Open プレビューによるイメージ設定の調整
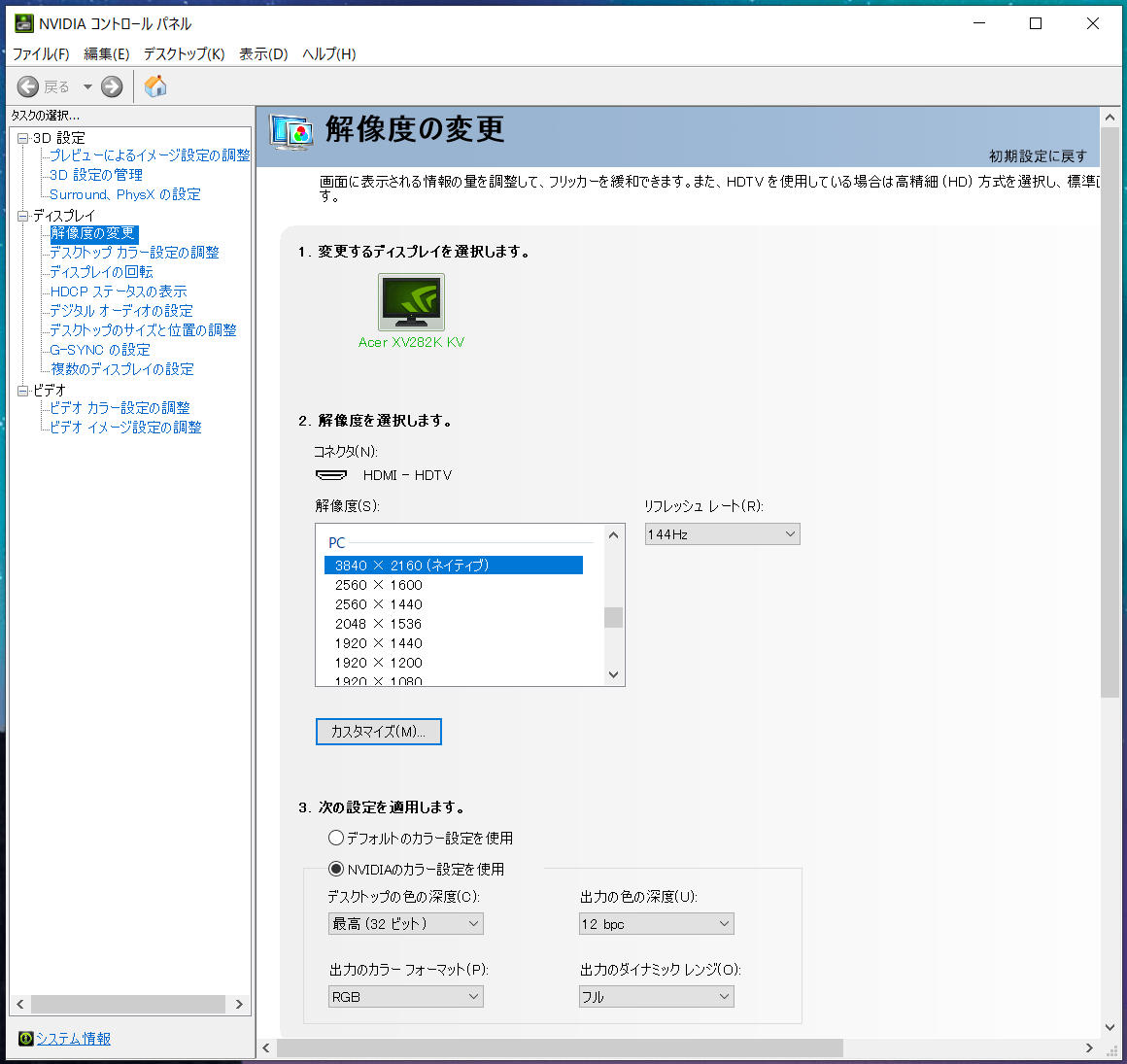This screenshot has height=1064, width=1127. [150, 155]
